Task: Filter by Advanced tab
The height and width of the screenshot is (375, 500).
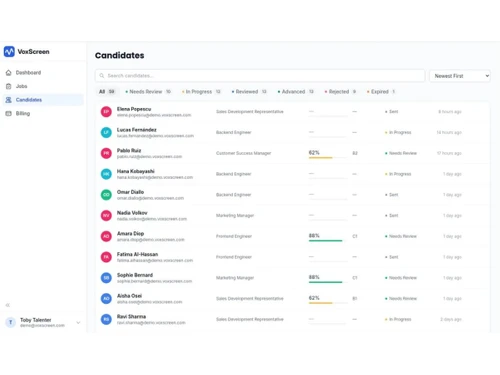Action: pos(296,92)
